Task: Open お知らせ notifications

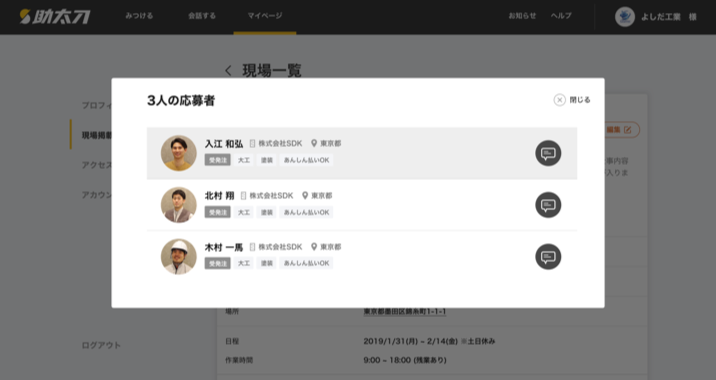Action: (x=522, y=16)
